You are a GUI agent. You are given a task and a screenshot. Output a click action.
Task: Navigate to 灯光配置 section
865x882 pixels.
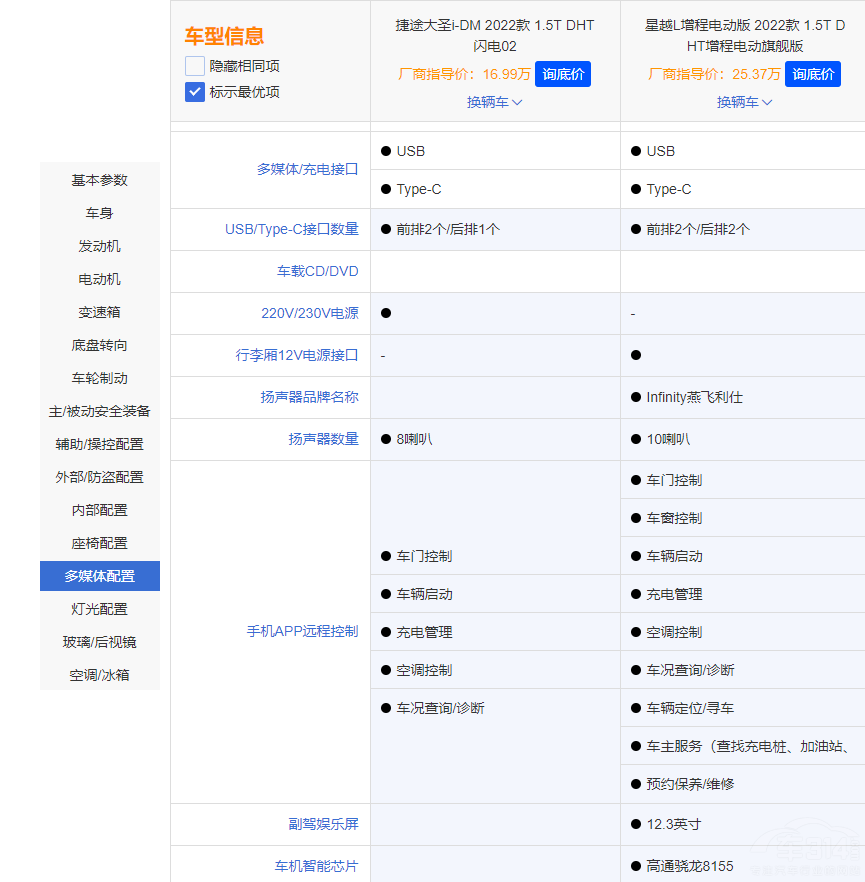[99, 609]
